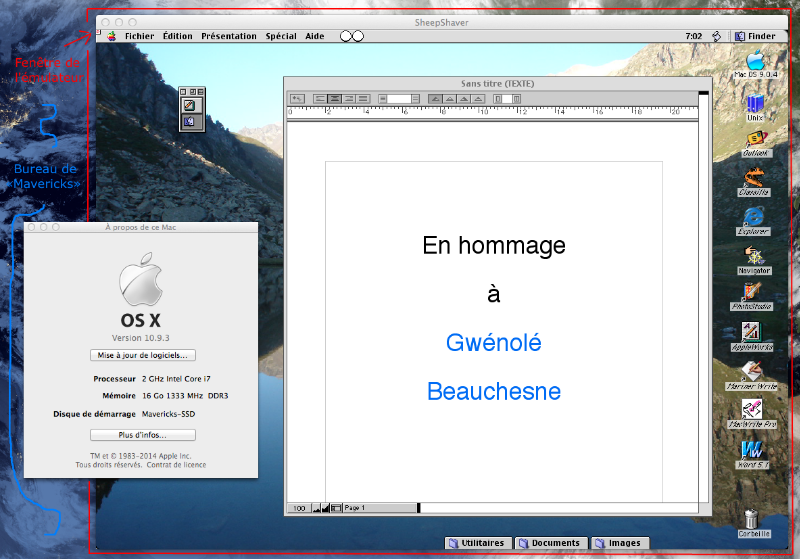Open the Unix disk icon on desktop
Image resolution: width=800 pixels, height=559 pixels.
pyautogui.click(x=755, y=108)
